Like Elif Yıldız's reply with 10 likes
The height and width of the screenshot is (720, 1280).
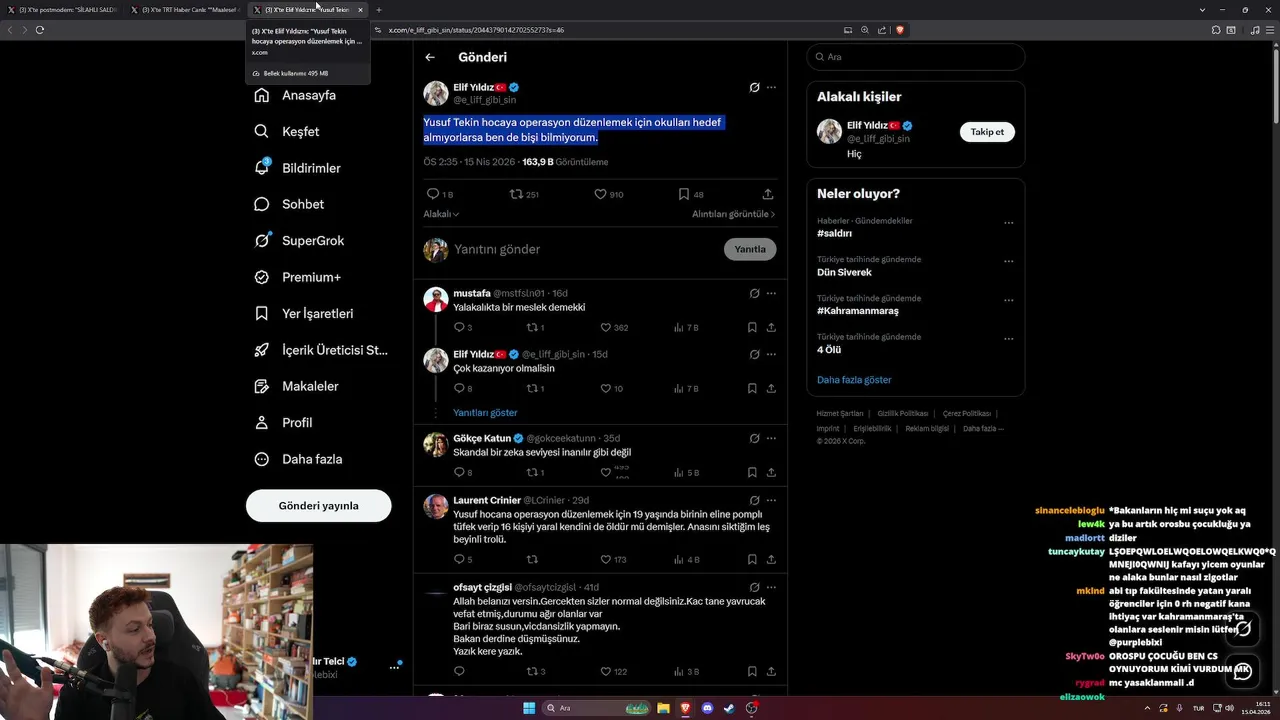point(610,388)
